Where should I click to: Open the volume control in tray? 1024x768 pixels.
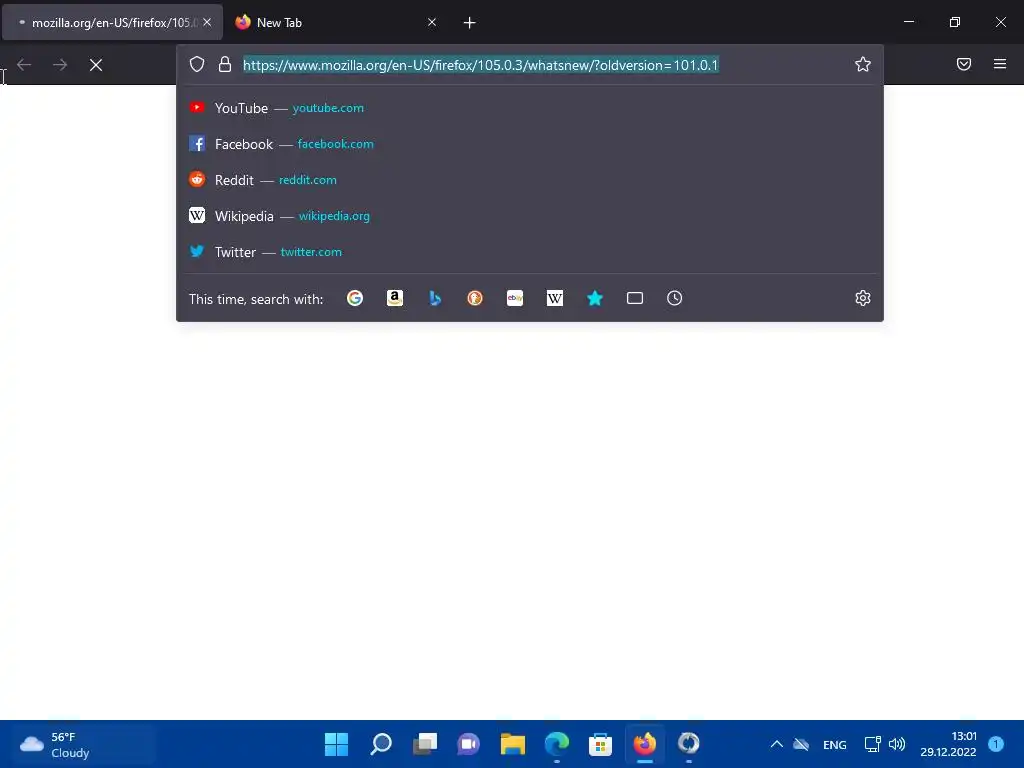897,744
